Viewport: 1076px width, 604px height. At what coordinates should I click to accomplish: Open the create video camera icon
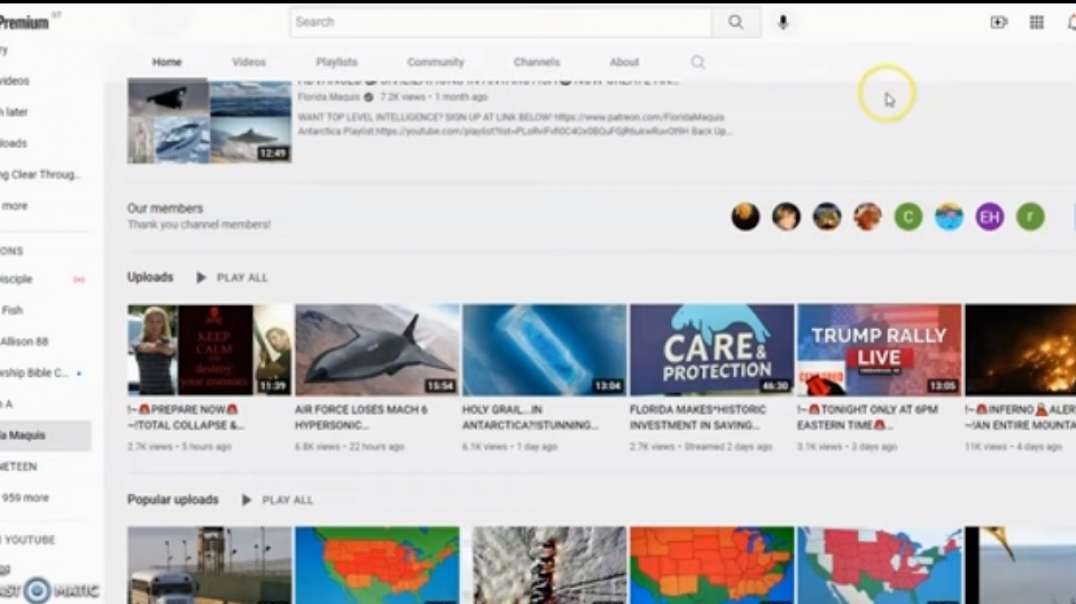tap(998, 23)
